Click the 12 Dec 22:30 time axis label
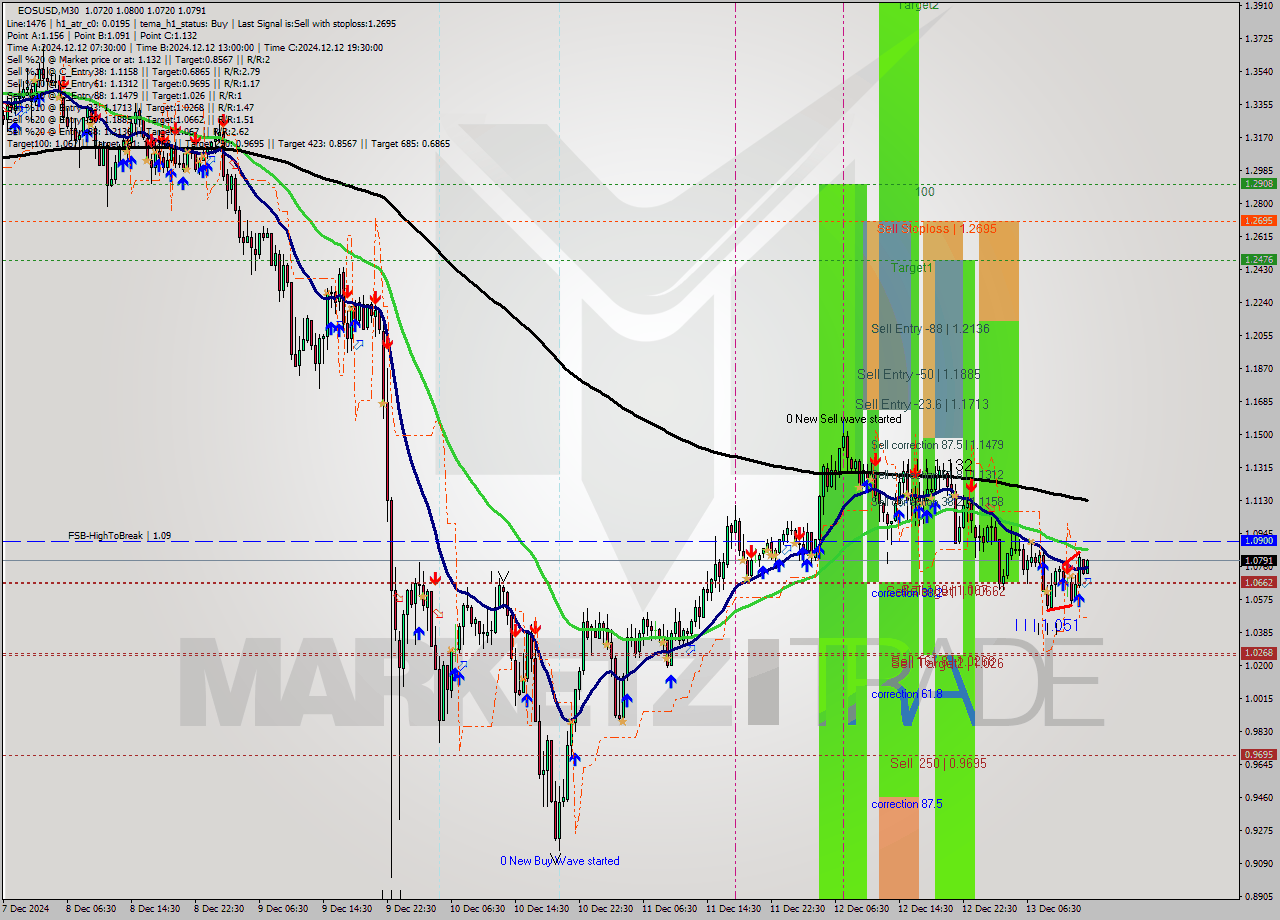1280x920 pixels. pos(989,909)
